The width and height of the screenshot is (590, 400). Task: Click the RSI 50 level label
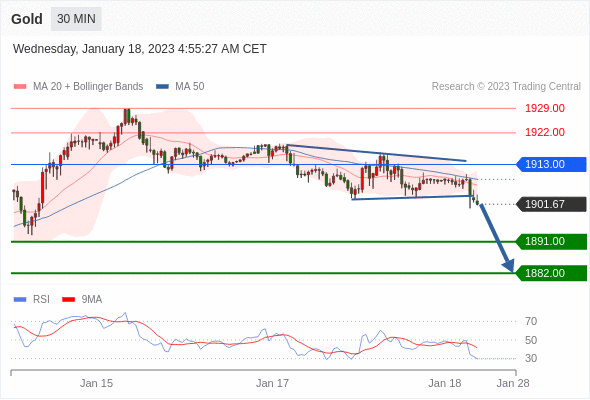[531, 340]
